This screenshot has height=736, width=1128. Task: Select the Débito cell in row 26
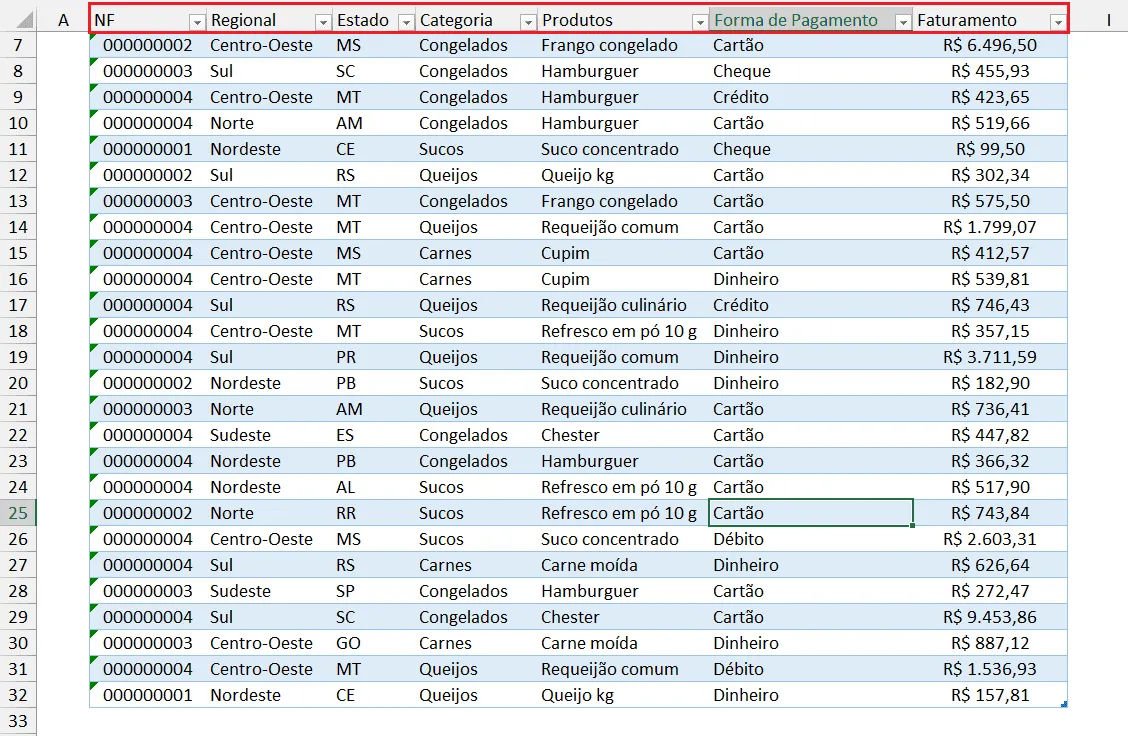(x=811, y=539)
